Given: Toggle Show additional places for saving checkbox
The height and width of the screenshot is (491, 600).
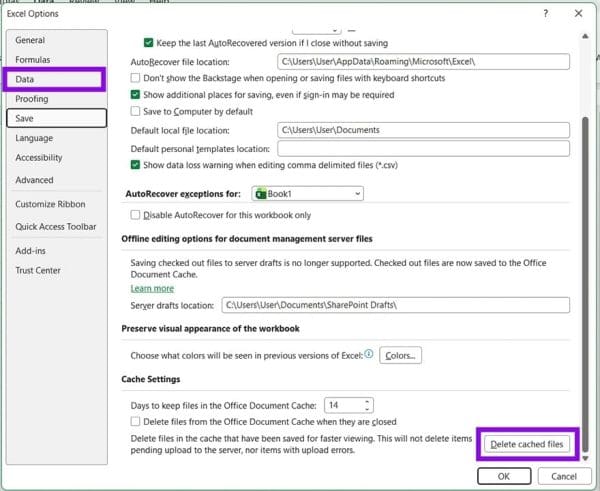Looking at the screenshot, I should (135, 95).
